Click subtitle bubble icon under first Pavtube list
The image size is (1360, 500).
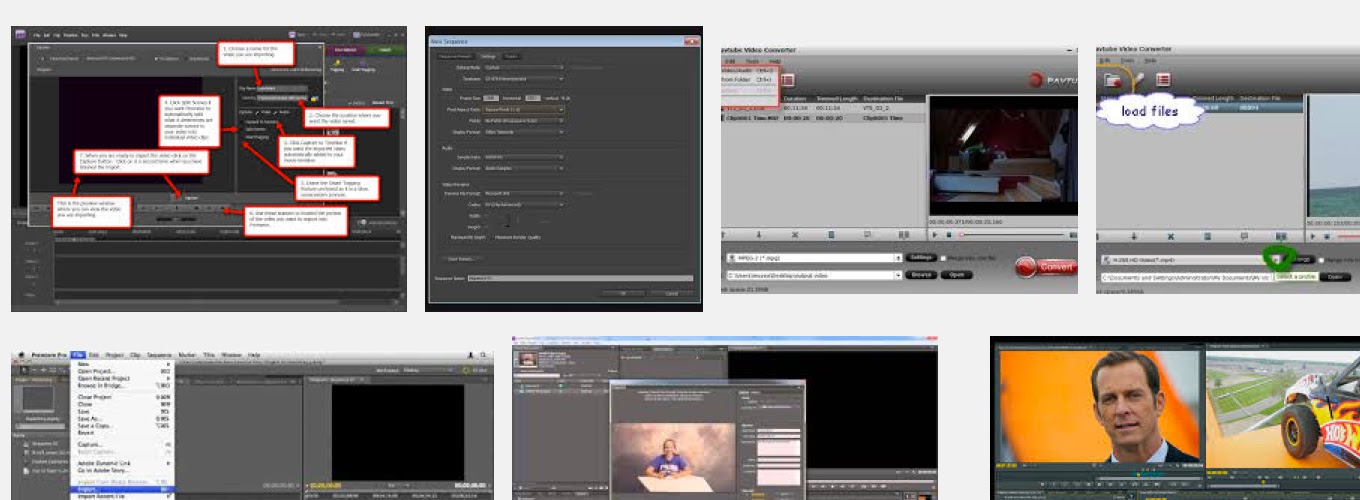pyautogui.click(x=868, y=234)
